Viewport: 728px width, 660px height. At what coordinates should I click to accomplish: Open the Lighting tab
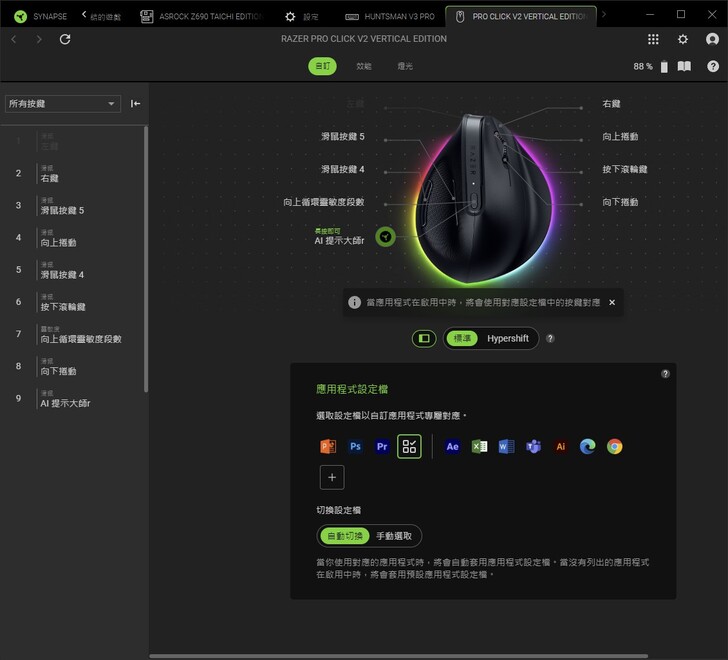point(405,66)
